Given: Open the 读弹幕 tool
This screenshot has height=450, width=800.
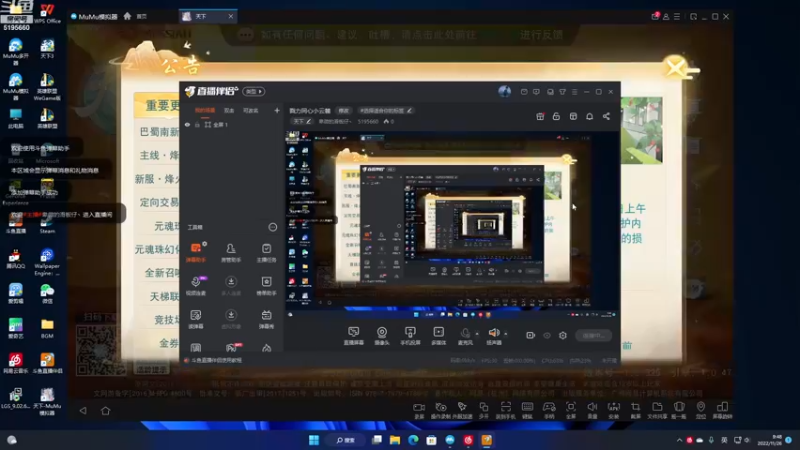Looking at the screenshot, I should tap(196, 319).
